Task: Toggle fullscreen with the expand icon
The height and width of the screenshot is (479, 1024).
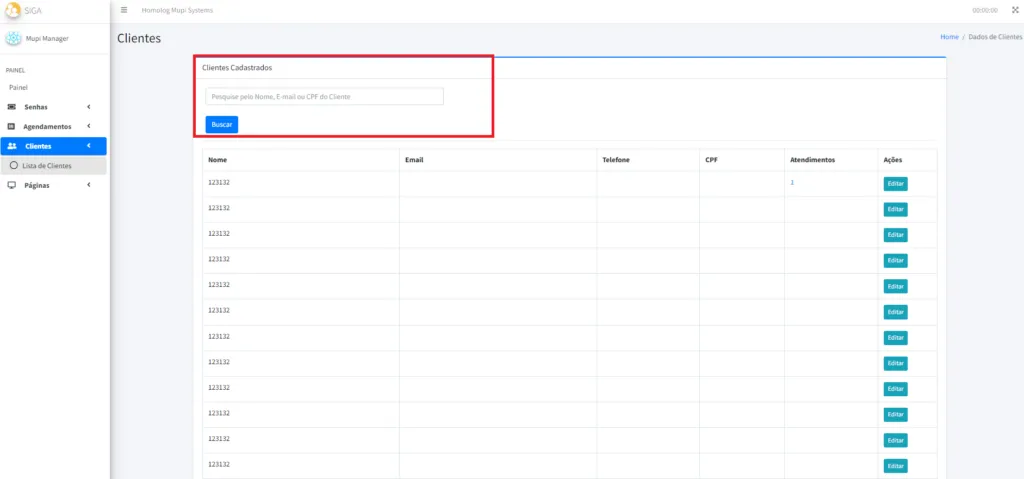Action: (x=1015, y=10)
